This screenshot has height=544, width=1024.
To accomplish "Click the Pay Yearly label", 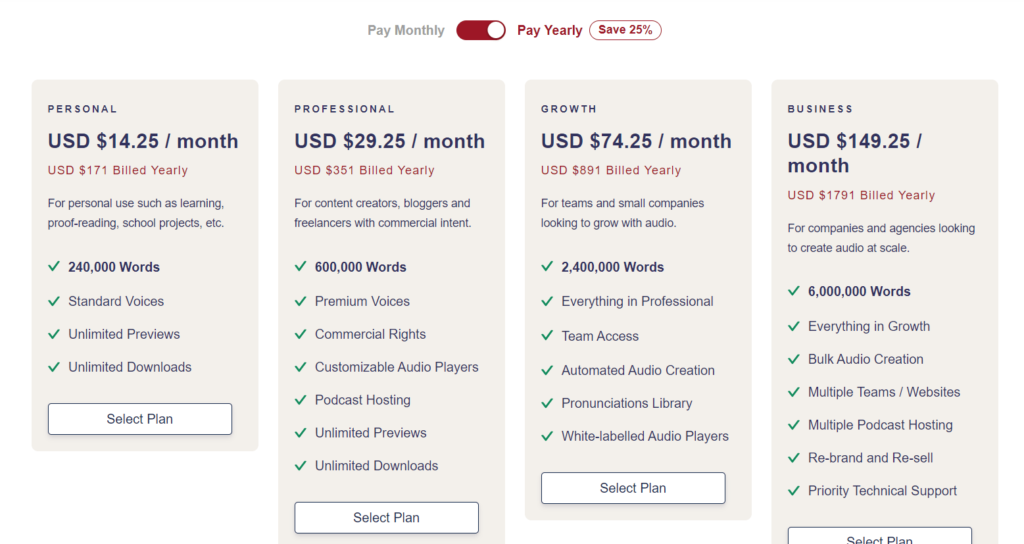I will (549, 30).
